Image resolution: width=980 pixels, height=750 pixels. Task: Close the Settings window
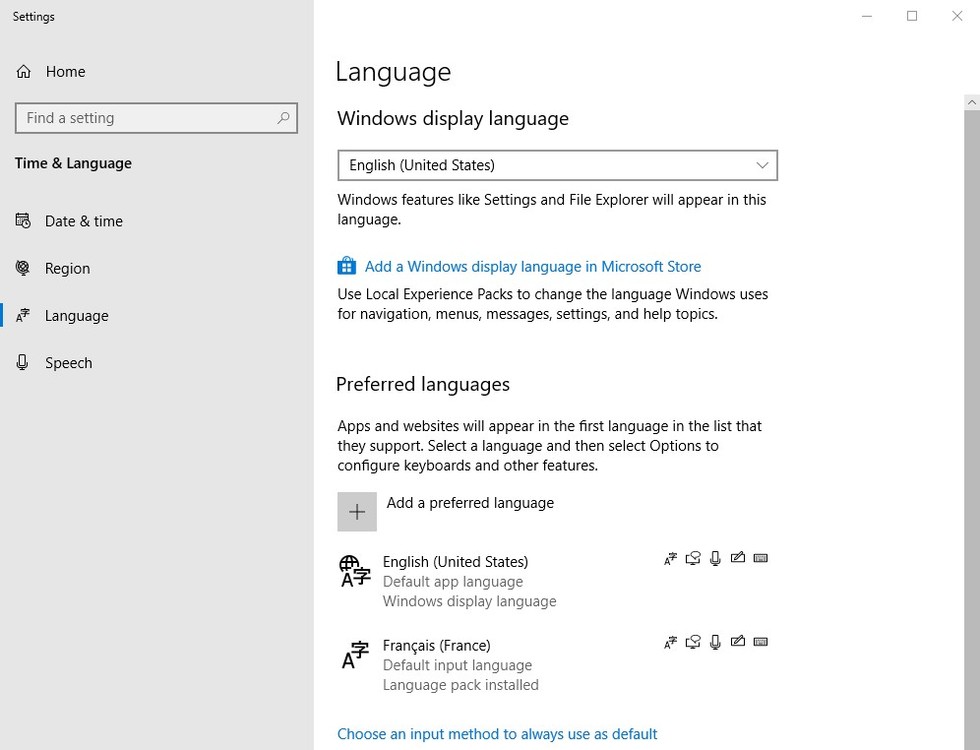coord(957,16)
